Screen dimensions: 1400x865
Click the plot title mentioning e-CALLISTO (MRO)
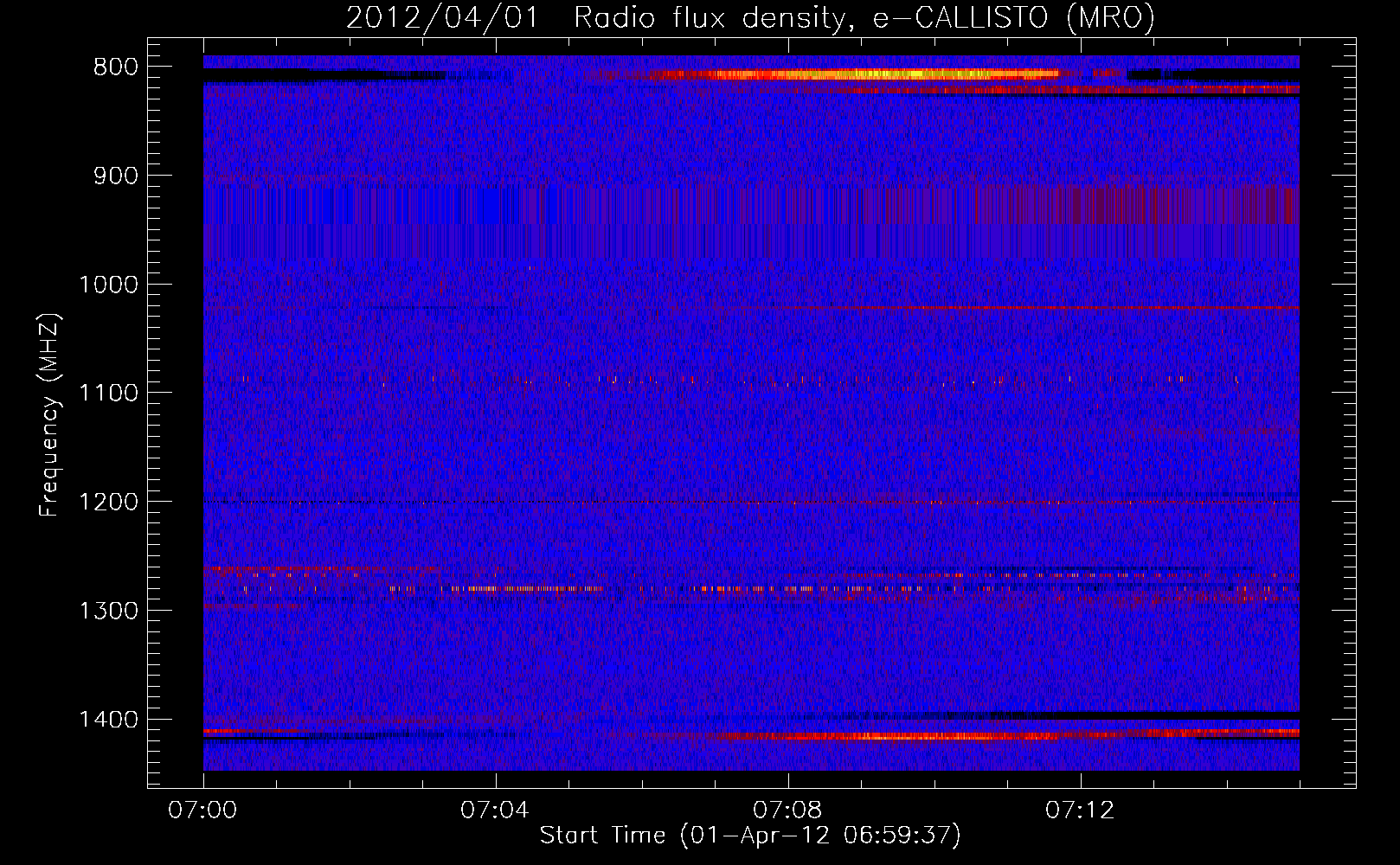(750, 17)
